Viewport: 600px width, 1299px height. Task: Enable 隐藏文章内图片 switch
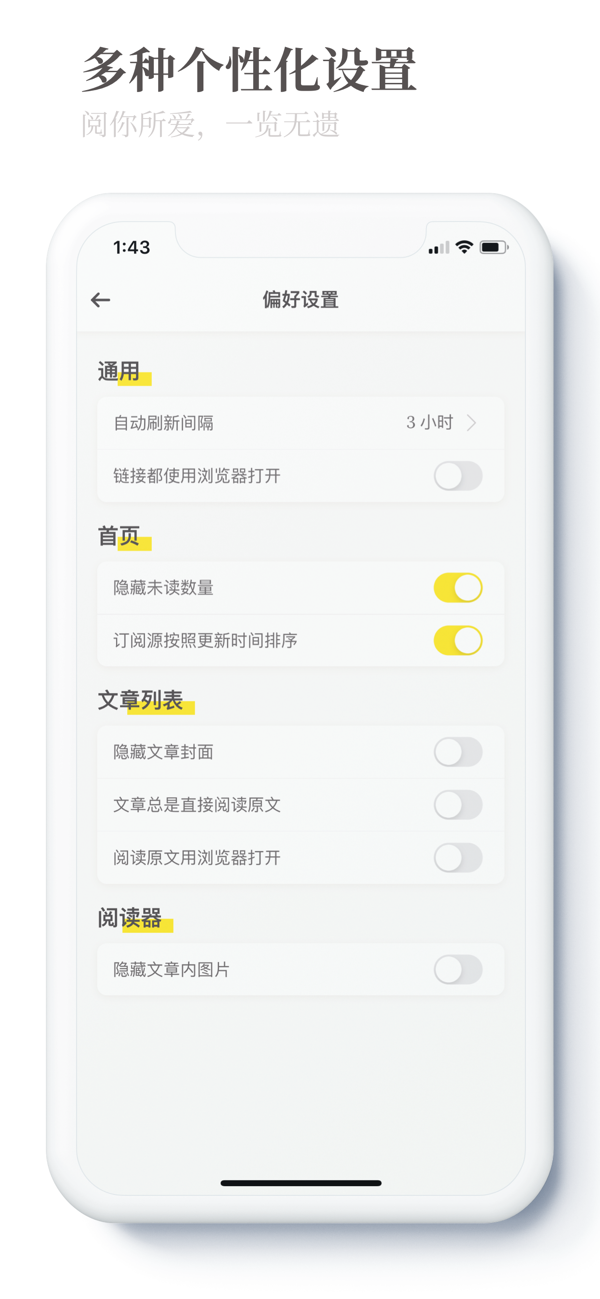tap(458, 969)
